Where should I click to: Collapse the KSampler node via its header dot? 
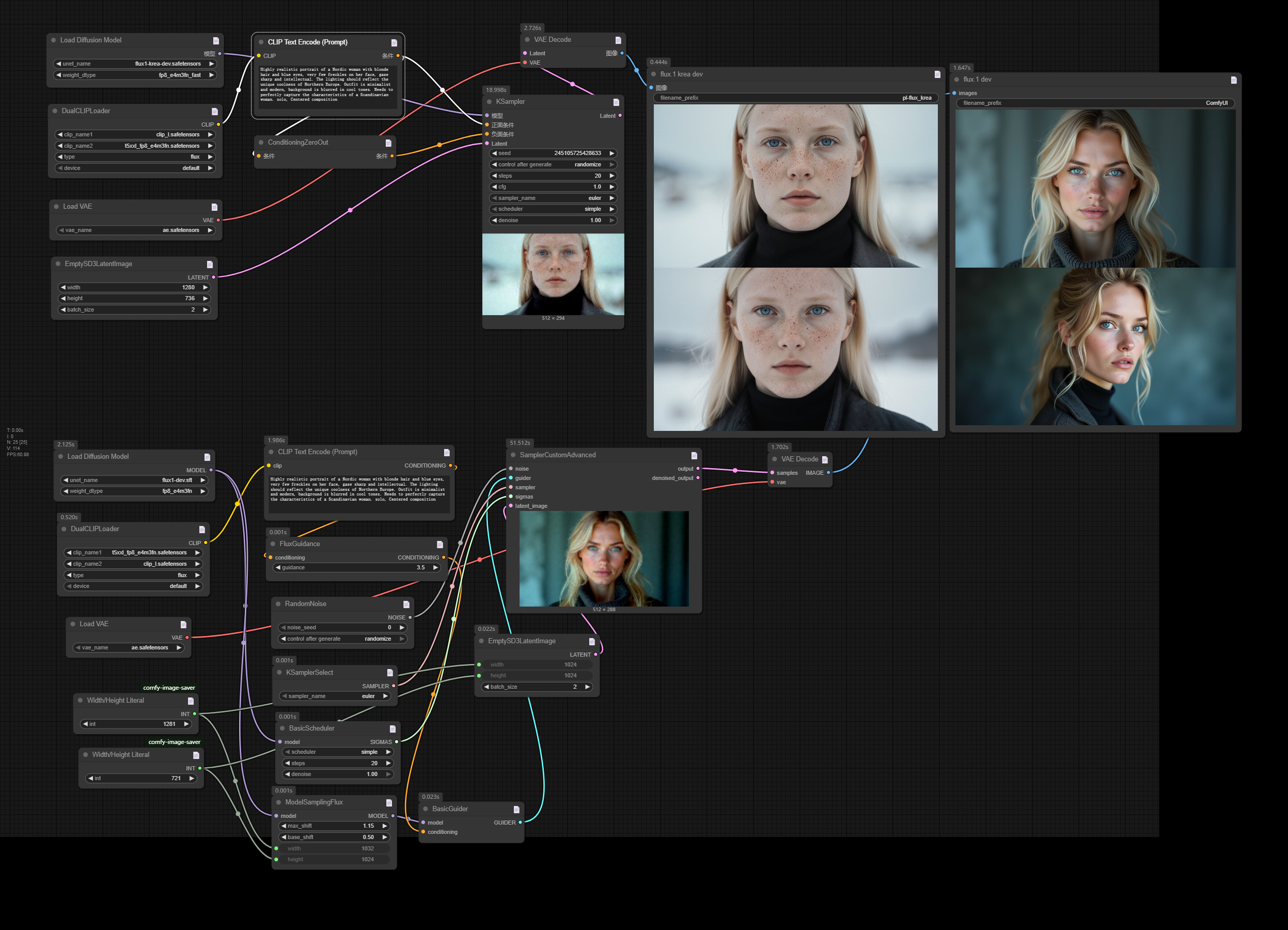pos(489,102)
